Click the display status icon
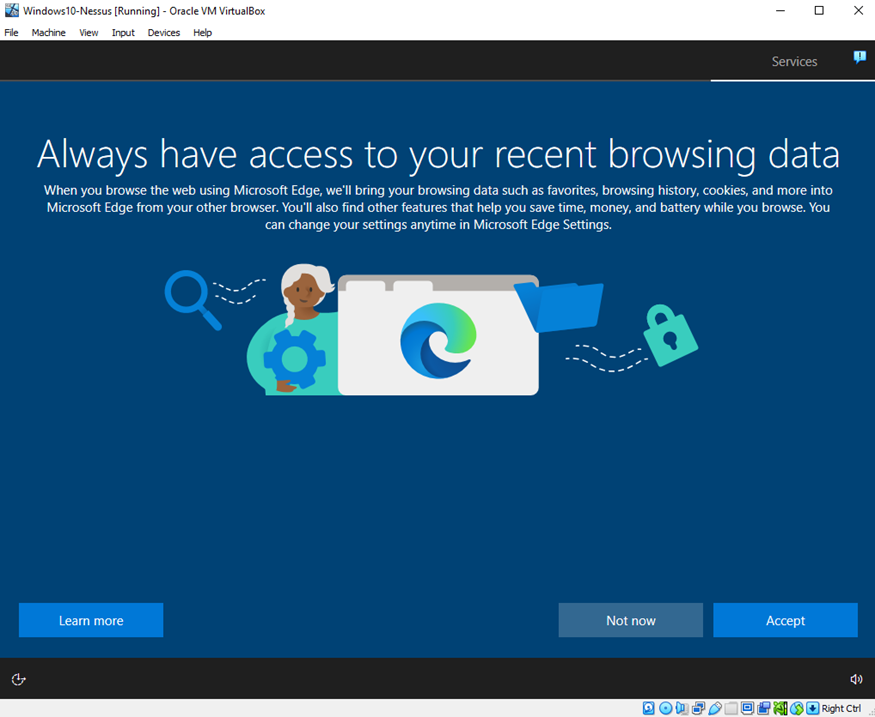The image size is (875, 717). [x=748, y=708]
